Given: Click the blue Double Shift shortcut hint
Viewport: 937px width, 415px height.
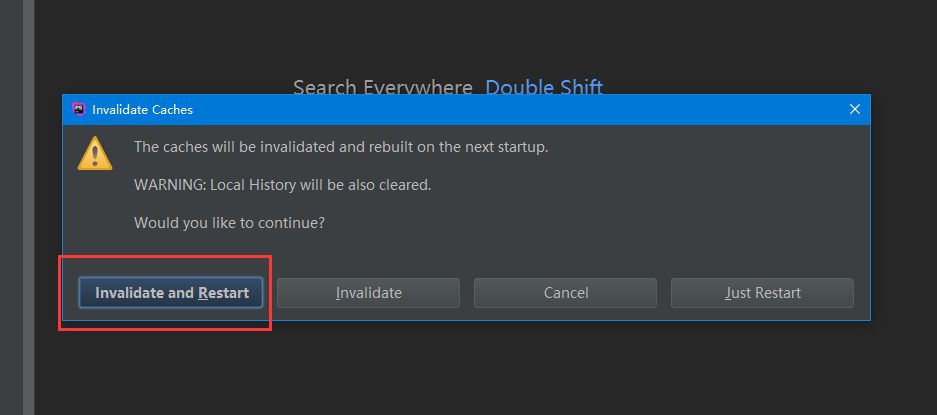Looking at the screenshot, I should tap(544, 87).
